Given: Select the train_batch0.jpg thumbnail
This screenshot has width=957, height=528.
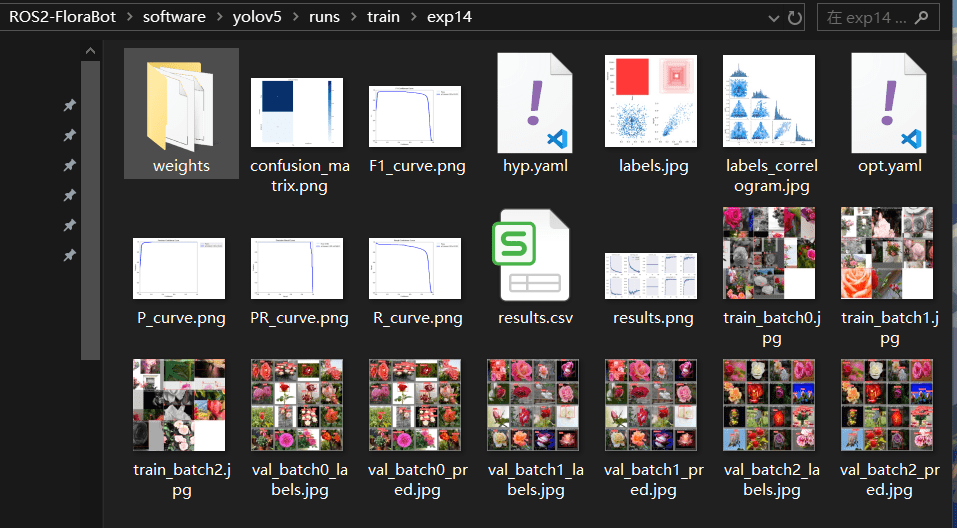Looking at the screenshot, I should (x=770, y=255).
